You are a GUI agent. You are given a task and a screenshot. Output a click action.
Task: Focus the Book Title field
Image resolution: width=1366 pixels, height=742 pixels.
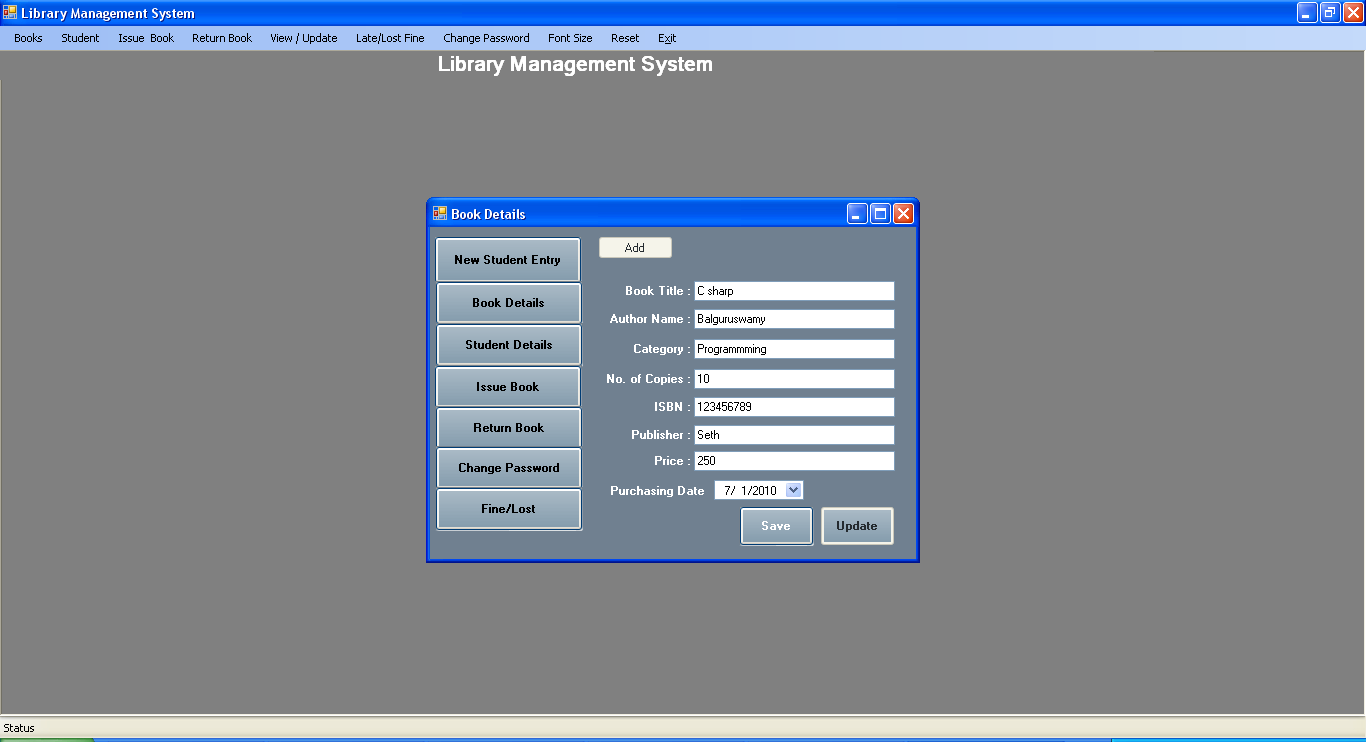pos(794,291)
